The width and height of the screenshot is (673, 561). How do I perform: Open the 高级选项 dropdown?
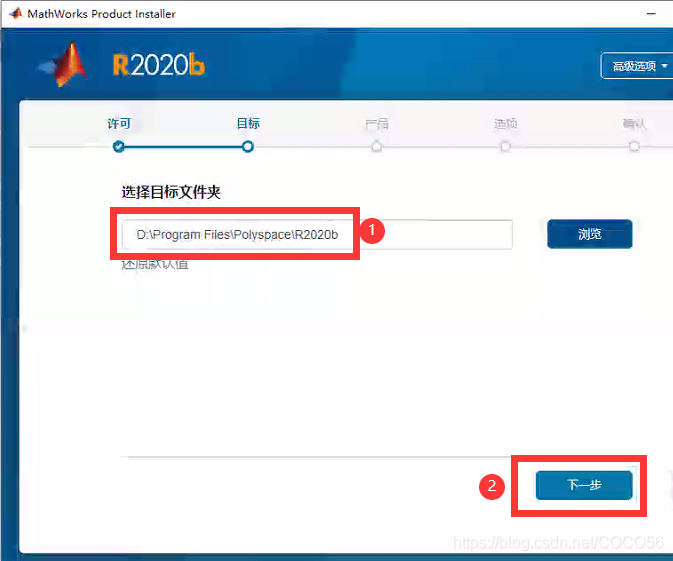[x=637, y=66]
